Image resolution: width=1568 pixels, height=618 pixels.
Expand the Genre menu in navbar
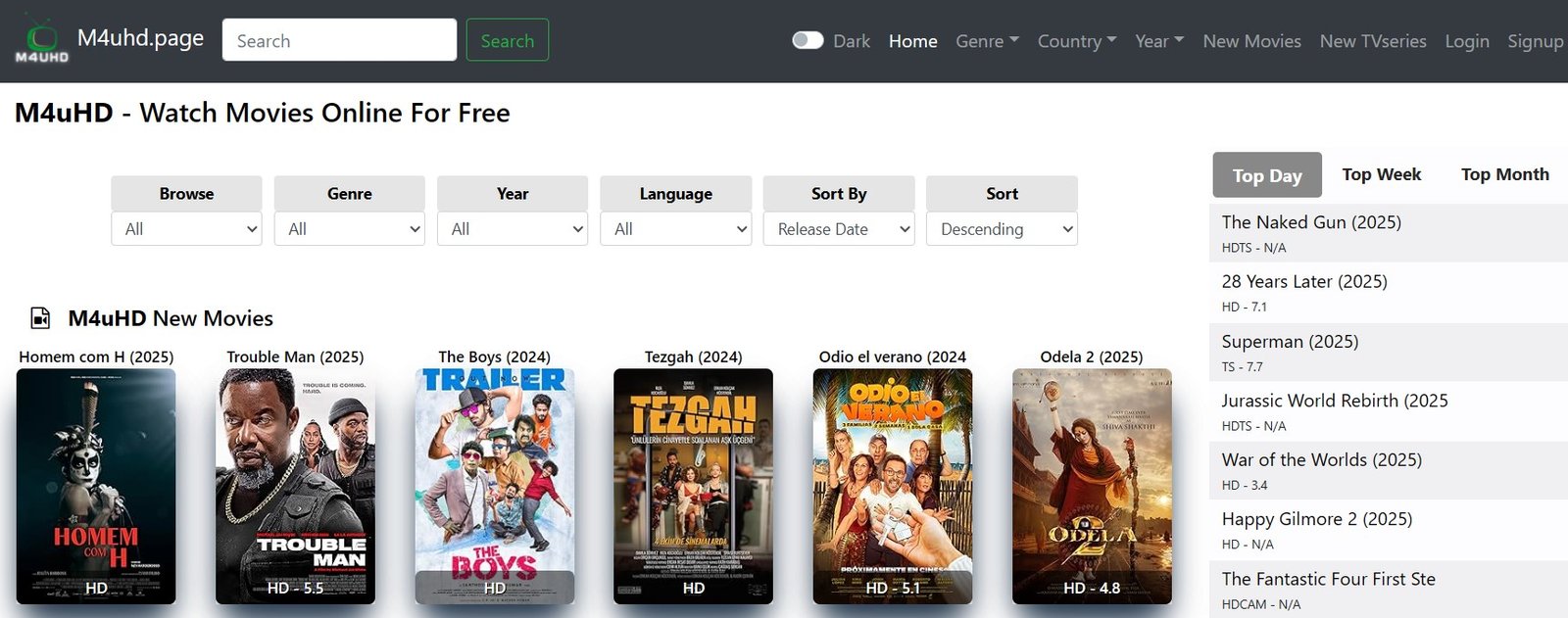(987, 41)
